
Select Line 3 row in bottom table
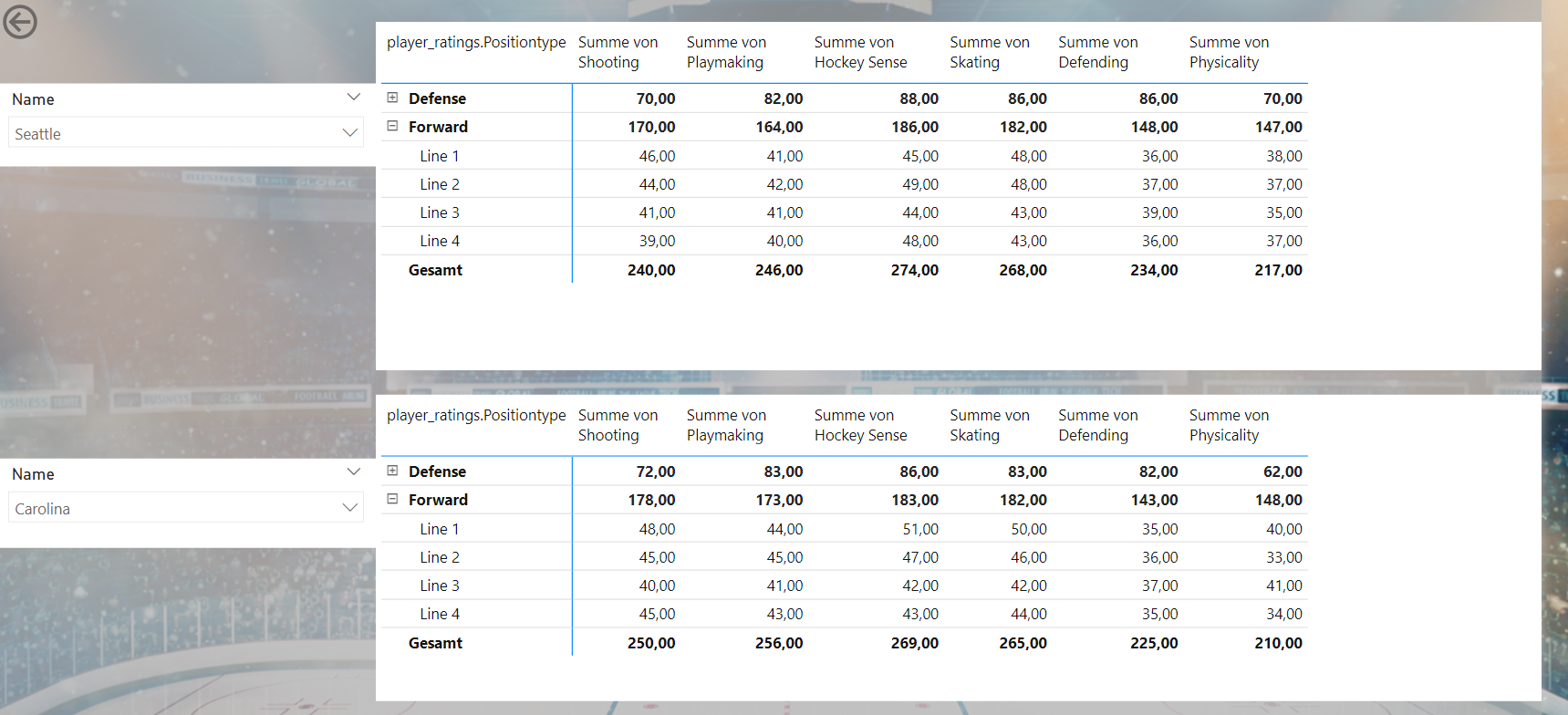point(440,585)
